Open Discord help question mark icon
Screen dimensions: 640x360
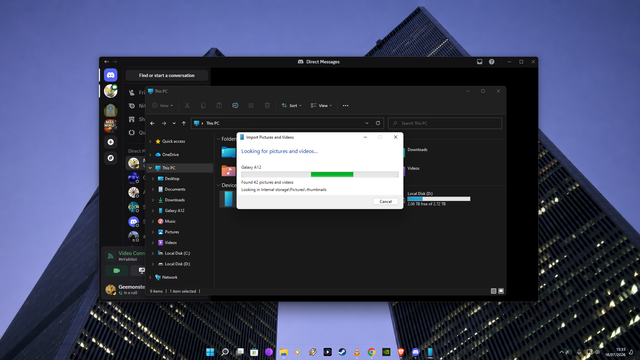click(x=491, y=62)
